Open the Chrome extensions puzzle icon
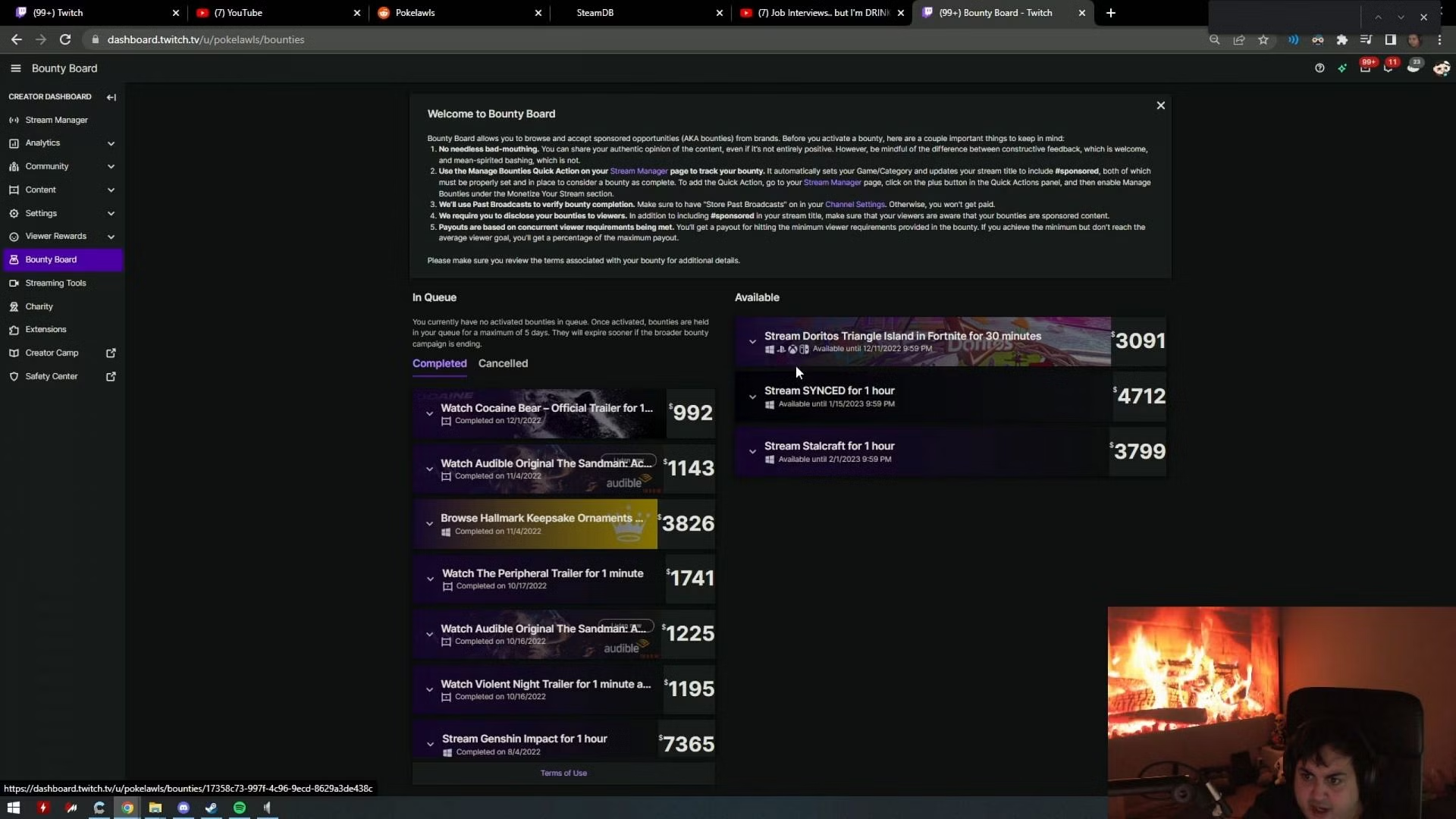 pyautogui.click(x=1341, y=39)
